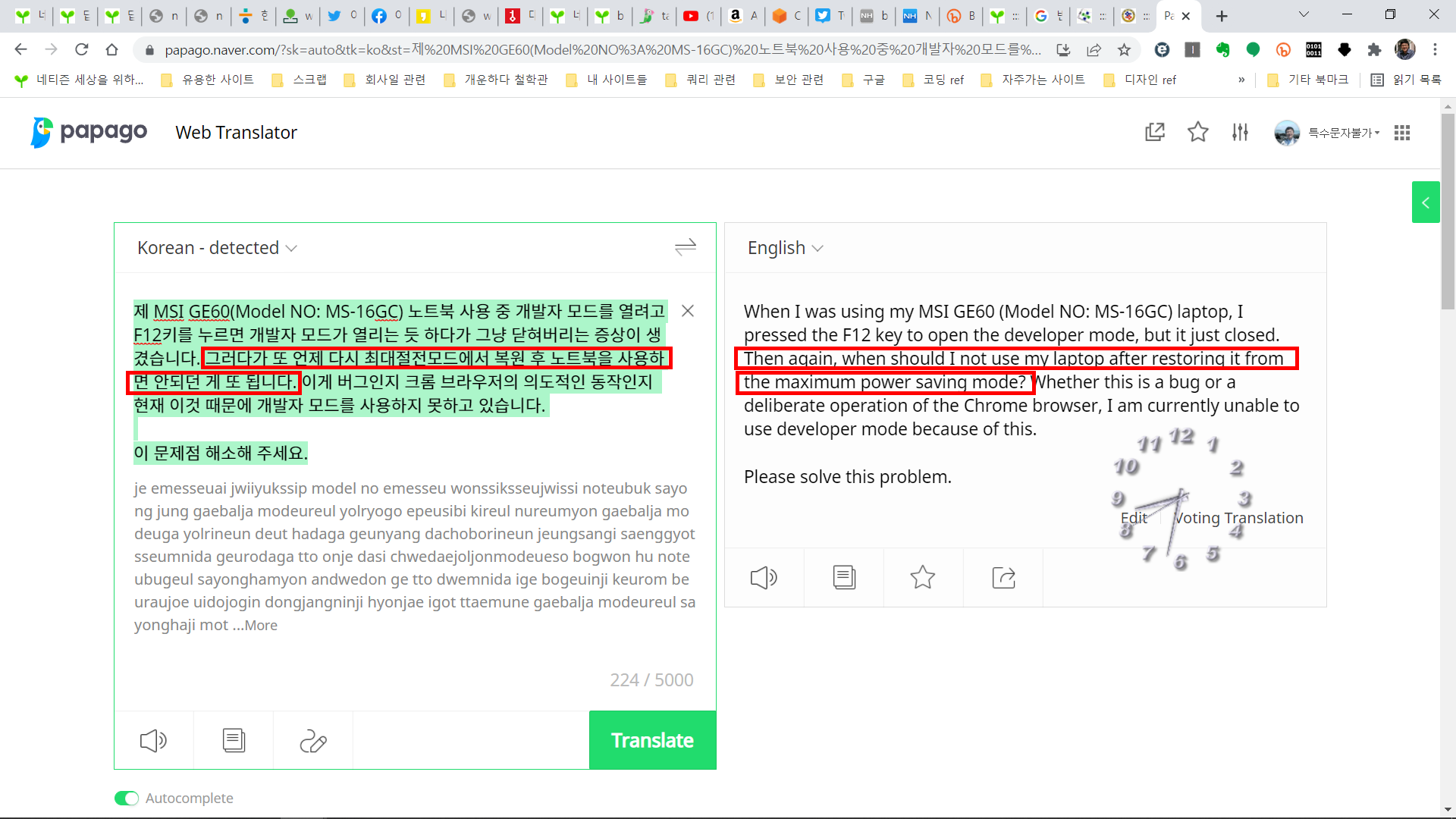Open the tab search dropdown
The height and width of the screenshot is (819, 1456).
click(1304, 14)
